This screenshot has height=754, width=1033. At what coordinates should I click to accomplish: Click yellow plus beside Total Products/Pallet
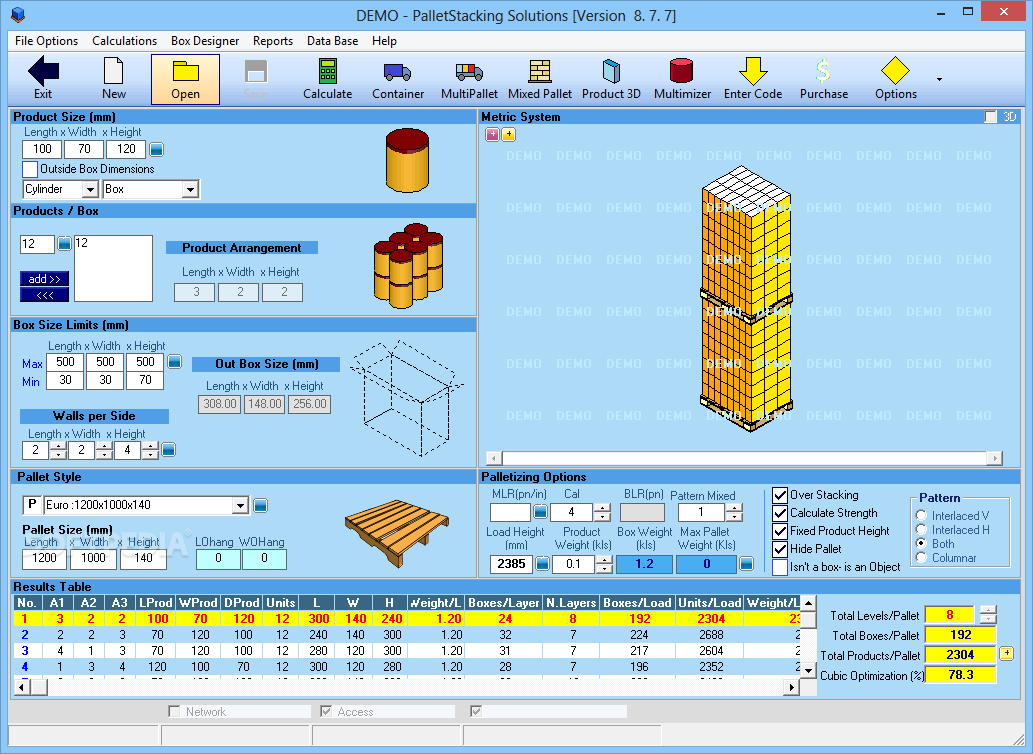pos(1006,654)
